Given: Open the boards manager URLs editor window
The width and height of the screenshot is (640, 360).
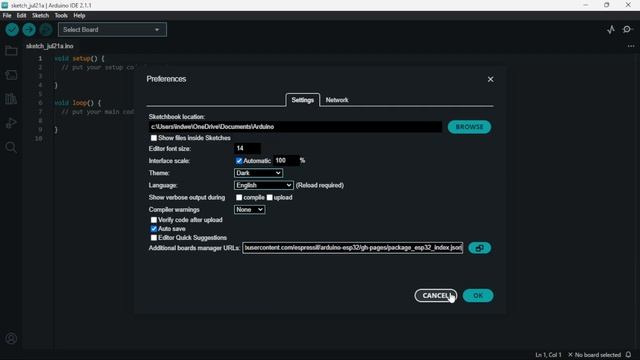Looking at the screenshot, I should click(x=480, y=248).
